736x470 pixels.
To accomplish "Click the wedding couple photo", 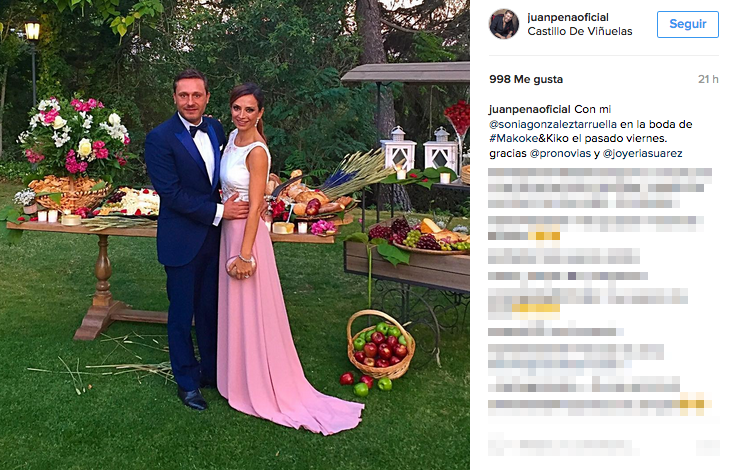I will coord(235,235).
